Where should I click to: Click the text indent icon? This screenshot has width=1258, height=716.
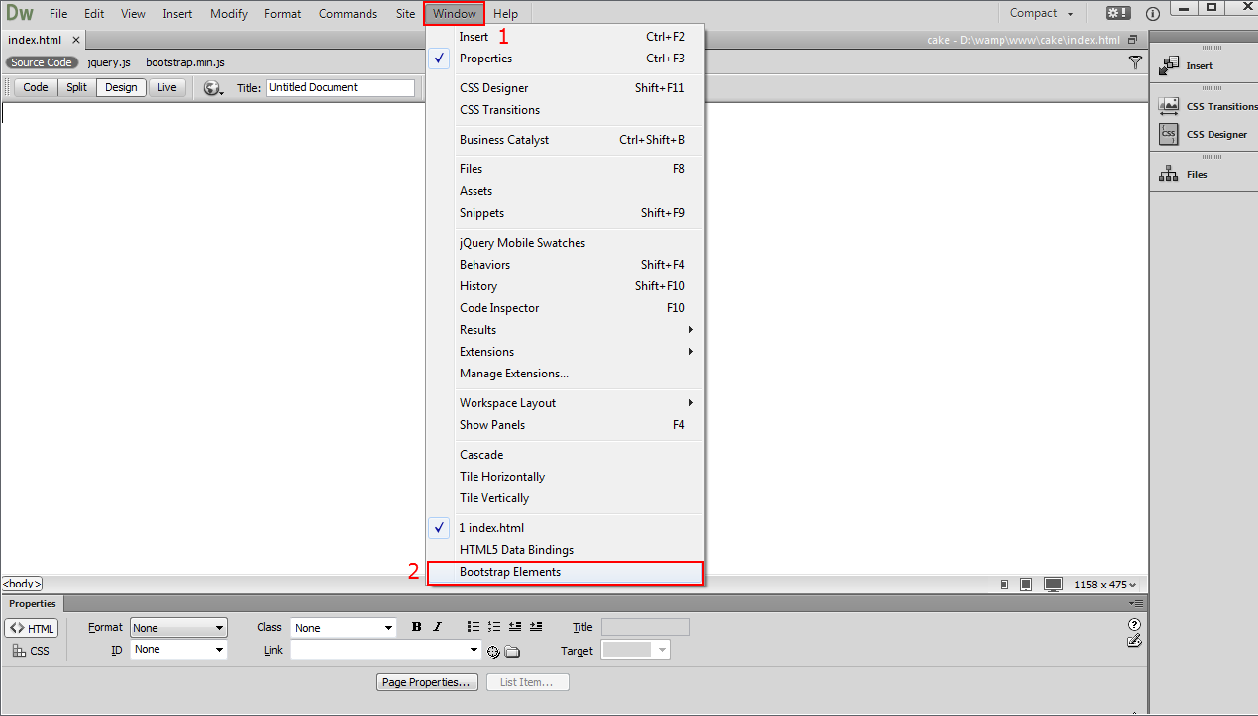[x=536, y=627]
